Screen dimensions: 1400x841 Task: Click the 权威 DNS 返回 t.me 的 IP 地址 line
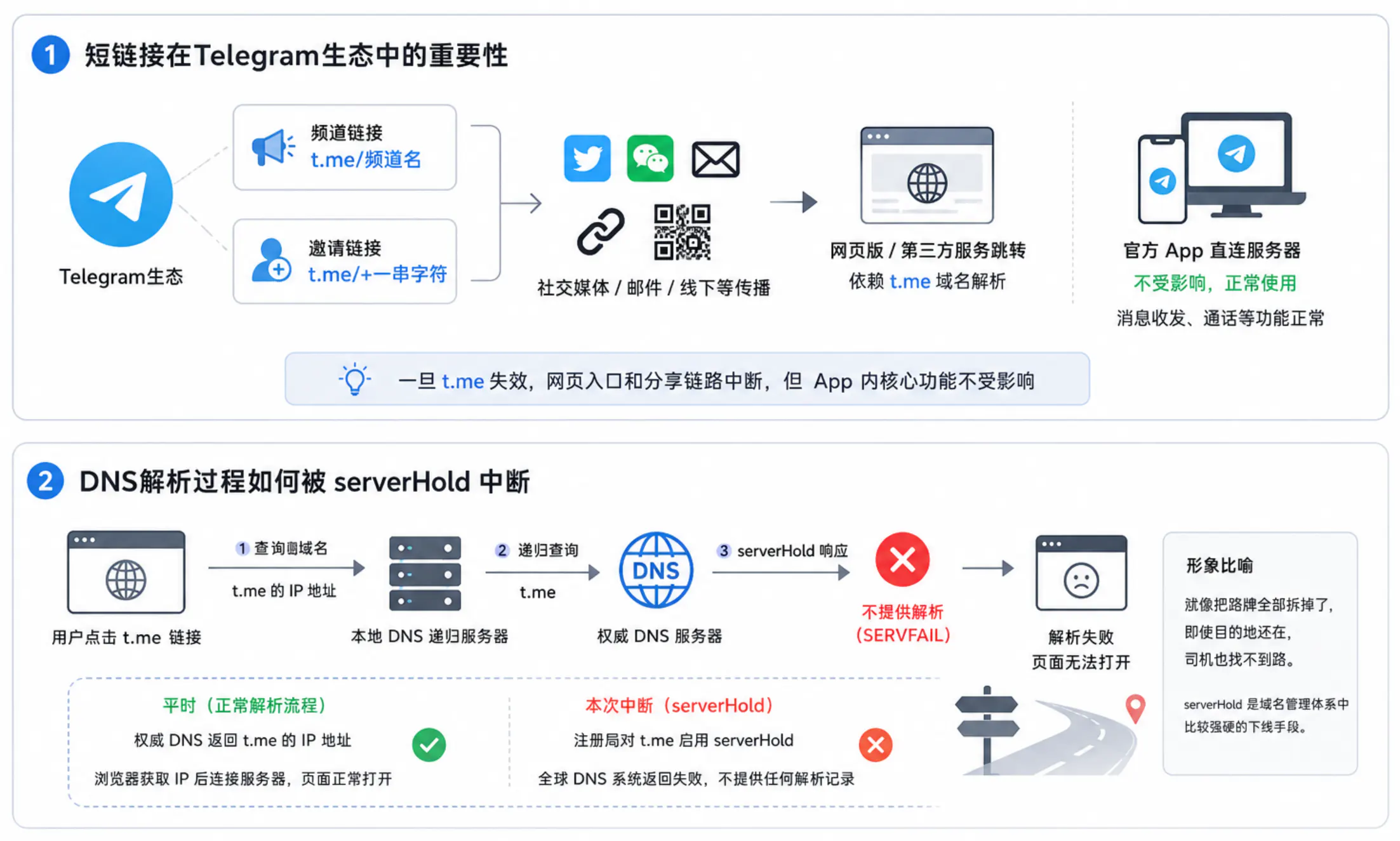click(242, 740)
